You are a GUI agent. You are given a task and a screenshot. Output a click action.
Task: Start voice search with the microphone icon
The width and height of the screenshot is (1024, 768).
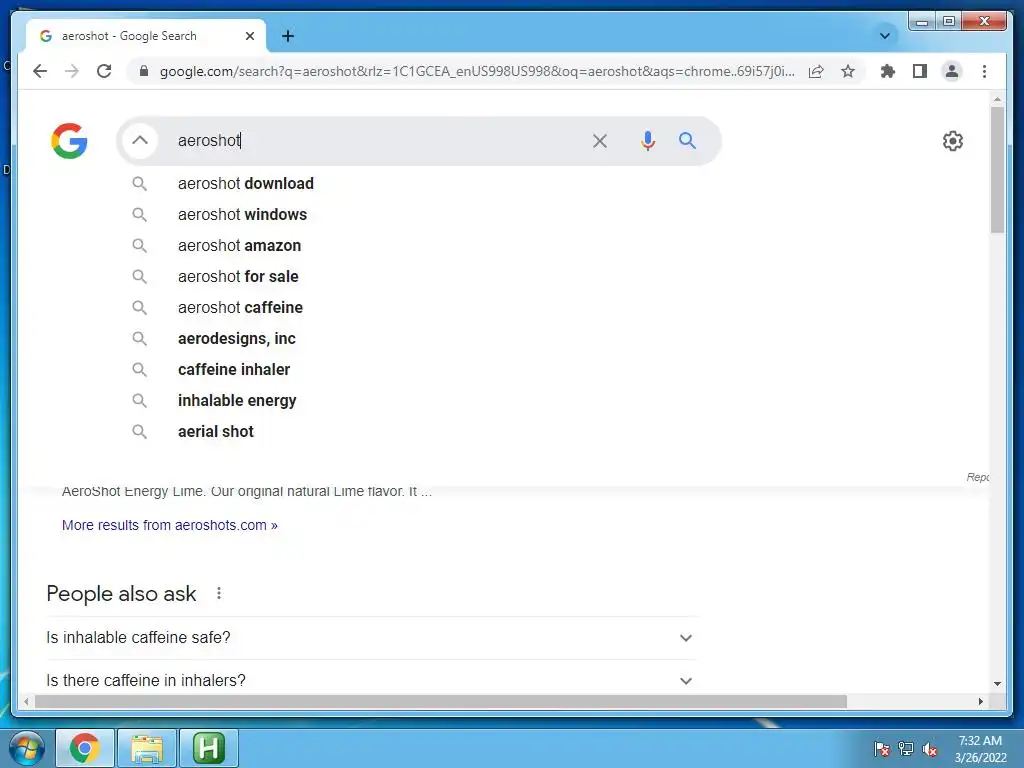[647, 140]
